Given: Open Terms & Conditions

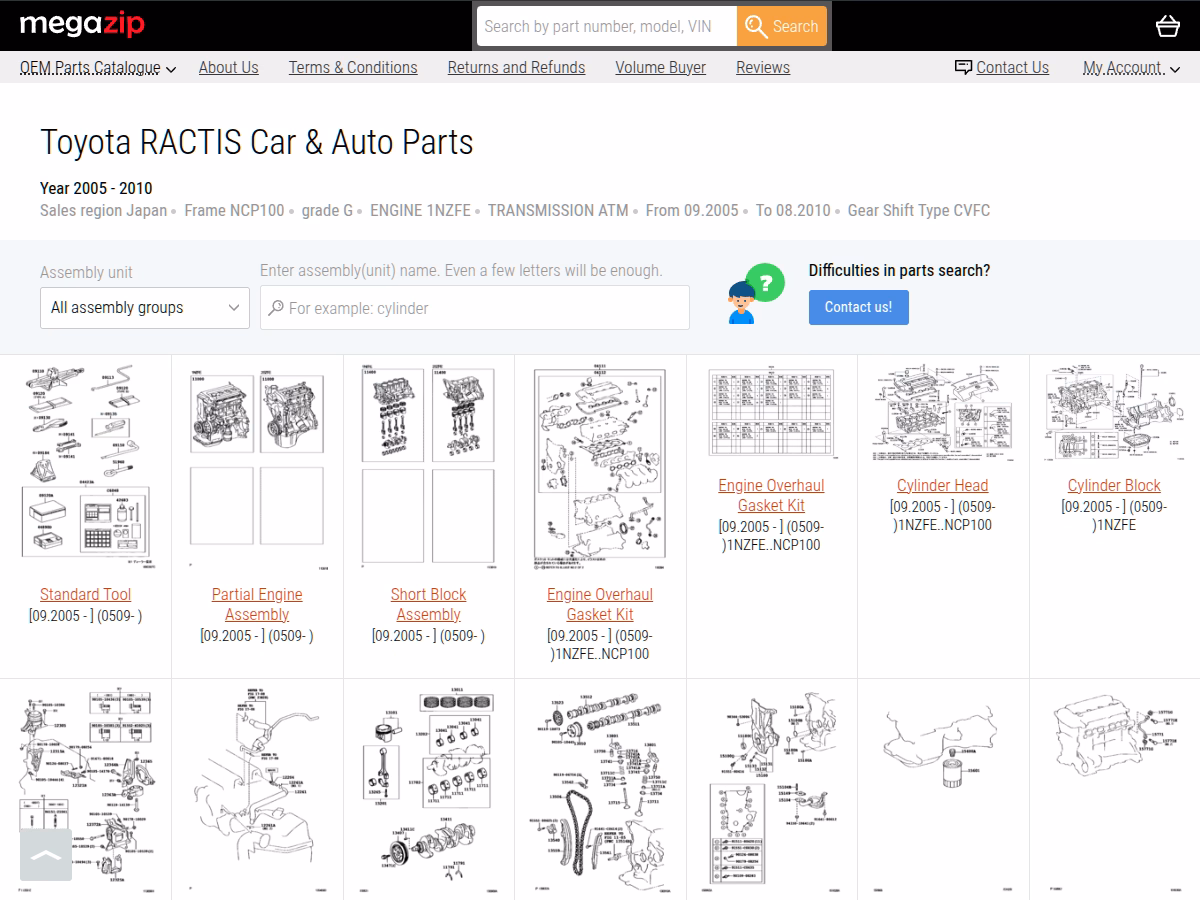Looking at the screenshot, I should 353,68.
